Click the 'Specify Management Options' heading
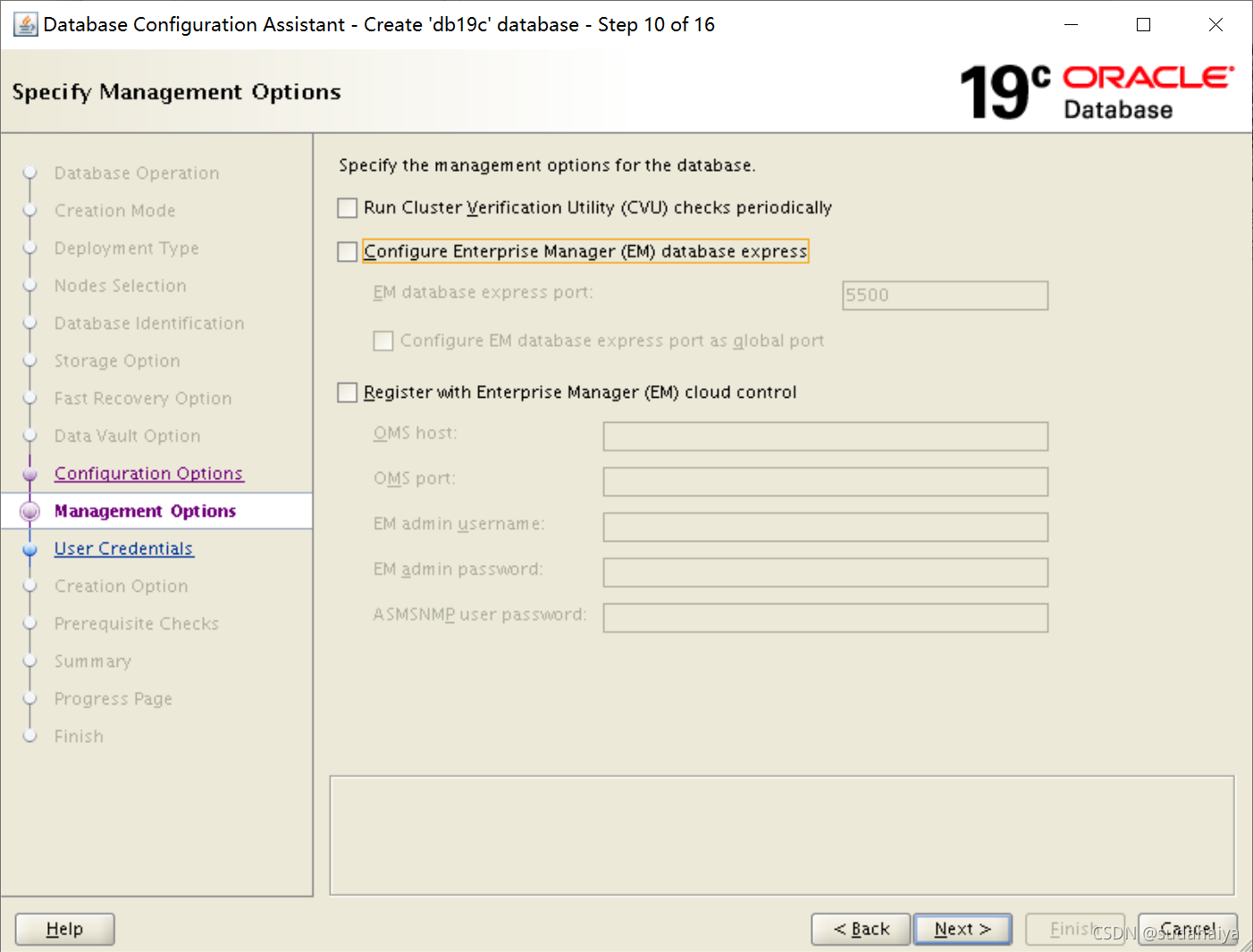The height and width of the screenshot is (952, 1253). click(176, 92)
